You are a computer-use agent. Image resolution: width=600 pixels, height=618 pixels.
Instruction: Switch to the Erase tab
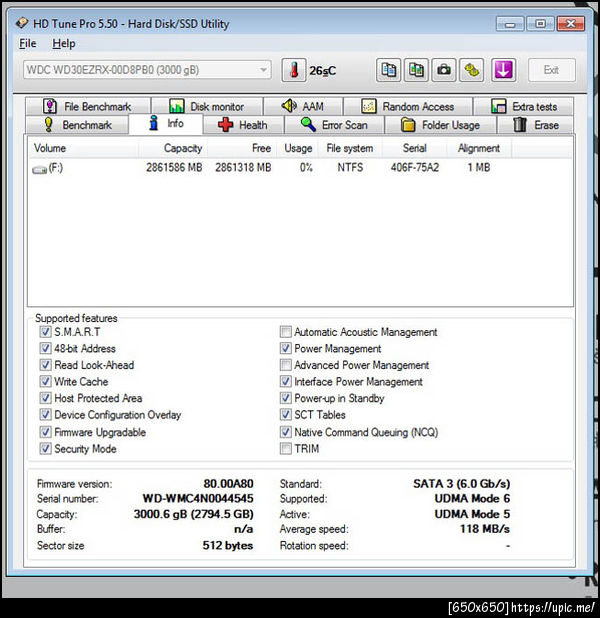coord(536,125)
